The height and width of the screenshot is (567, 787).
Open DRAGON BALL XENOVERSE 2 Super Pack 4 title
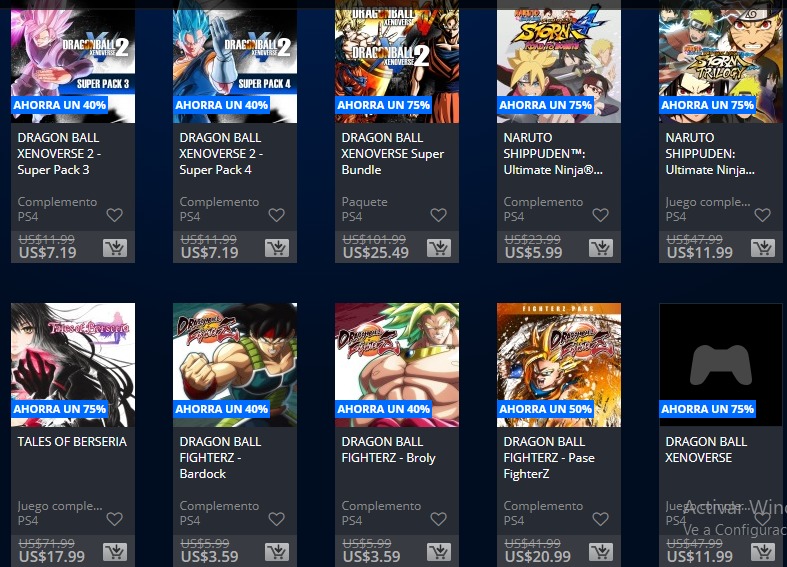(221, 154)
